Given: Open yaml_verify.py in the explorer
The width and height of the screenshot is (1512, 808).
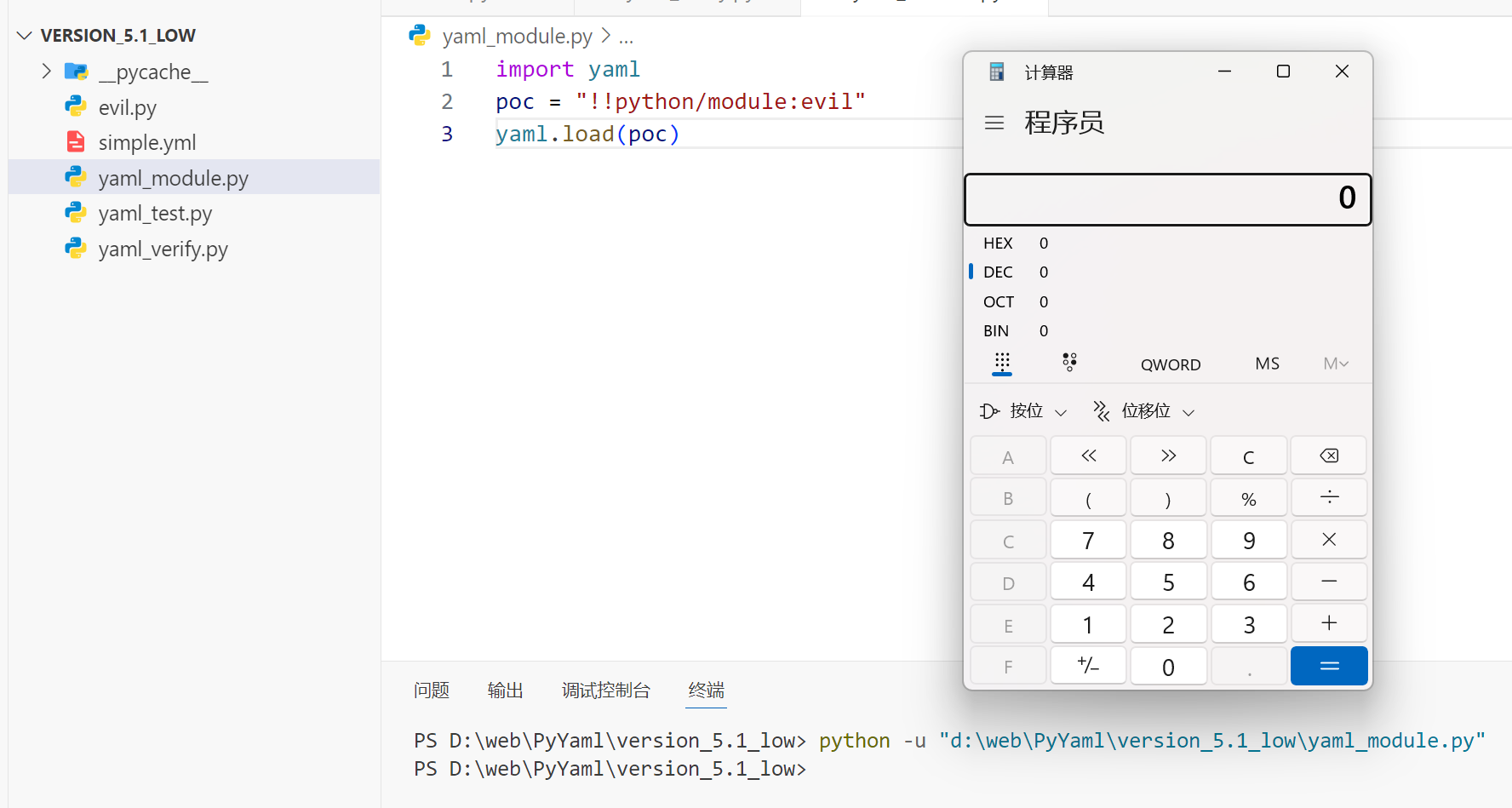Looking at the screenshot, I should point(194,249).
